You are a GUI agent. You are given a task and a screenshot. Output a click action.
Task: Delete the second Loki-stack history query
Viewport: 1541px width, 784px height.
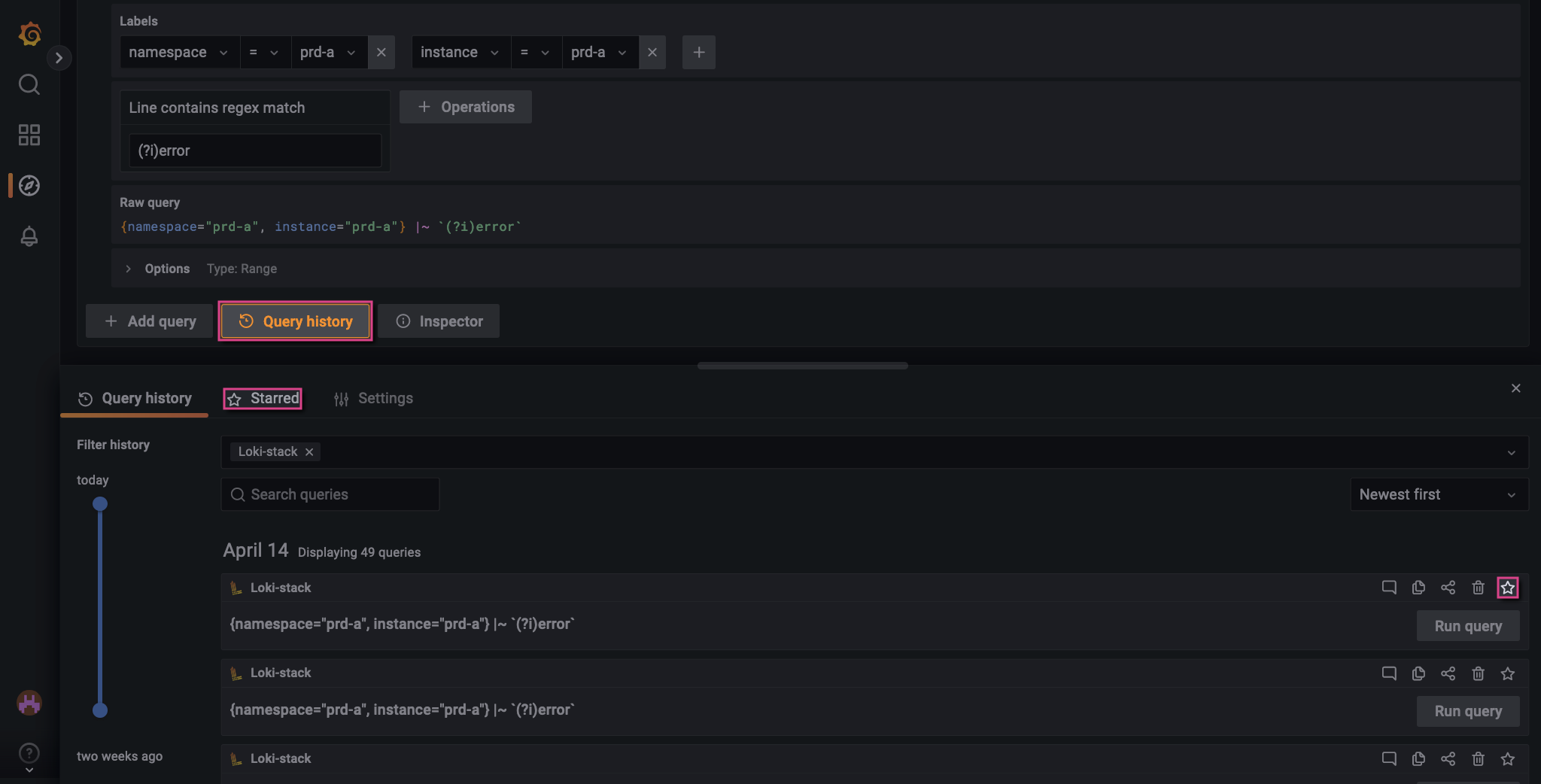click(1479, 673)
